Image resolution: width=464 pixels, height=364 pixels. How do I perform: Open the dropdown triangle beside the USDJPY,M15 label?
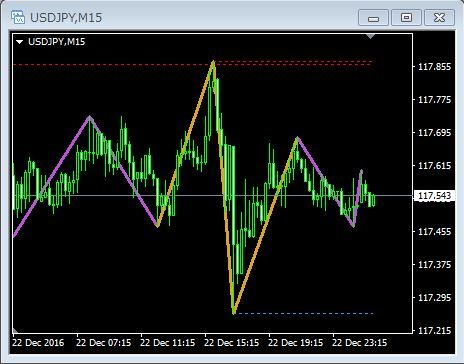point(20,42)
